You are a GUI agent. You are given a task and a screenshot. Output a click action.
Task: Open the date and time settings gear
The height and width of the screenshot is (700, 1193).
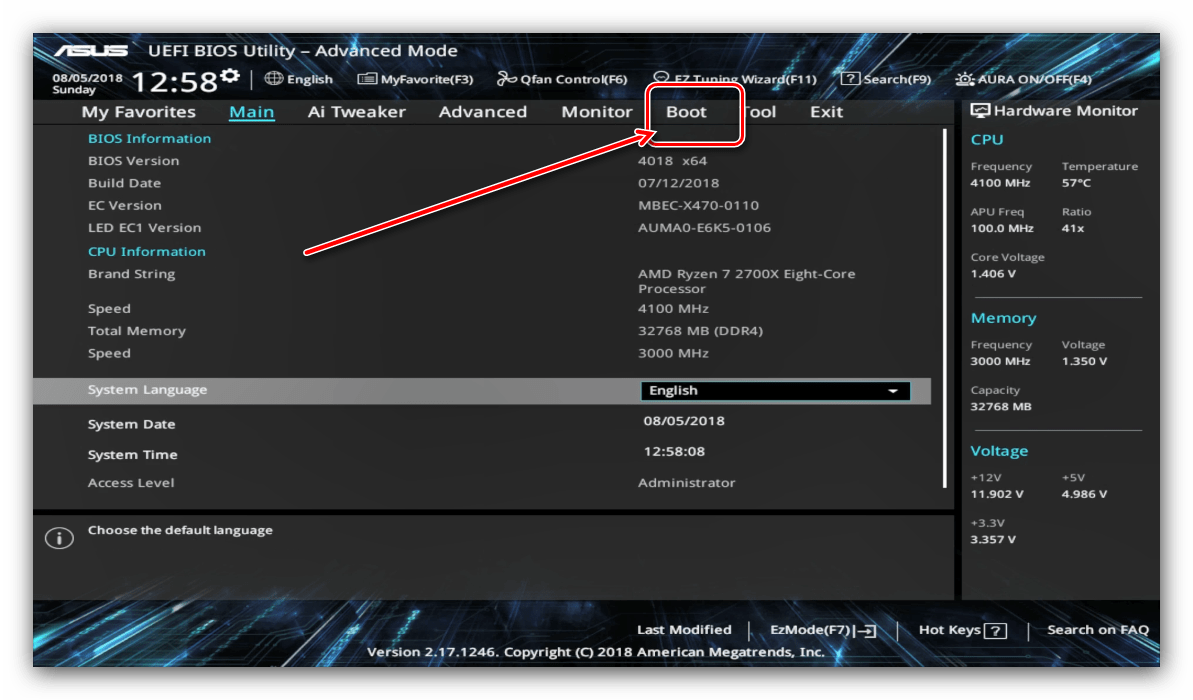[230, 77]
